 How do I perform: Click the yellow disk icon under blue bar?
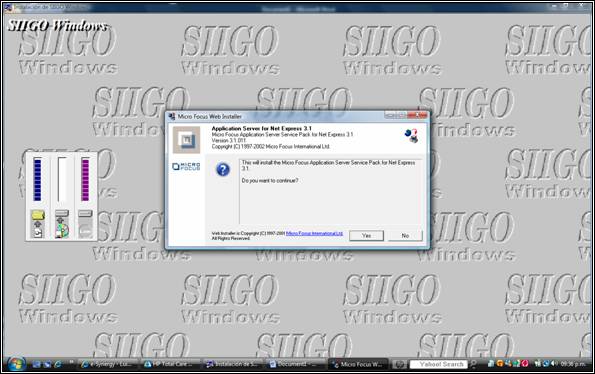point(38,215)
